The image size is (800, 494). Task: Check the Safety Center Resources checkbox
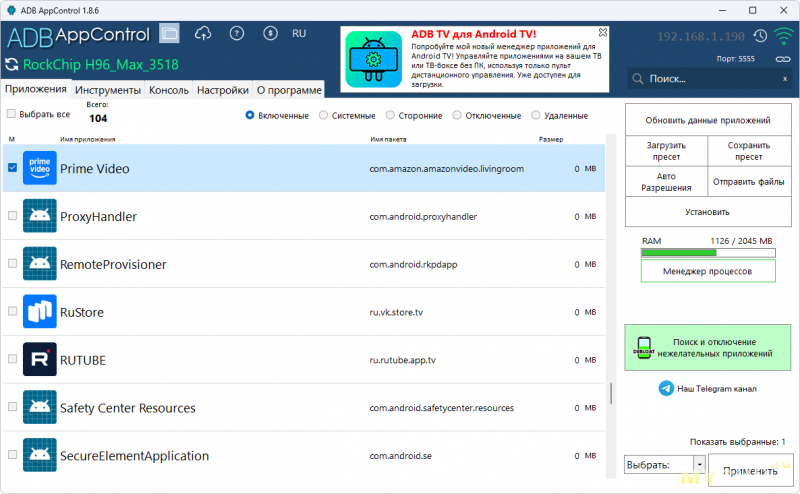click(x=13, y=407)
